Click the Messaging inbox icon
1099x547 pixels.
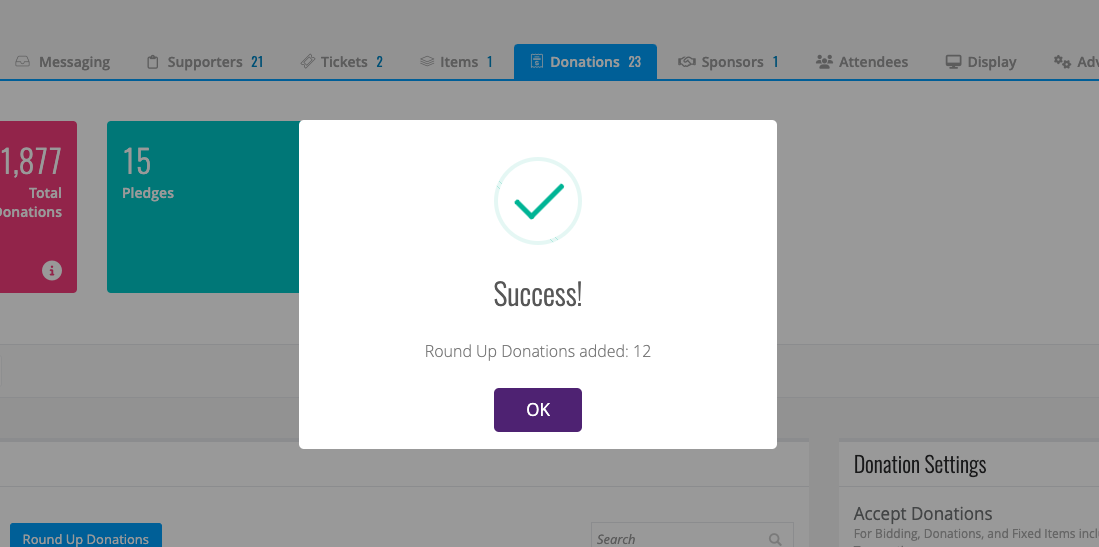23,62
